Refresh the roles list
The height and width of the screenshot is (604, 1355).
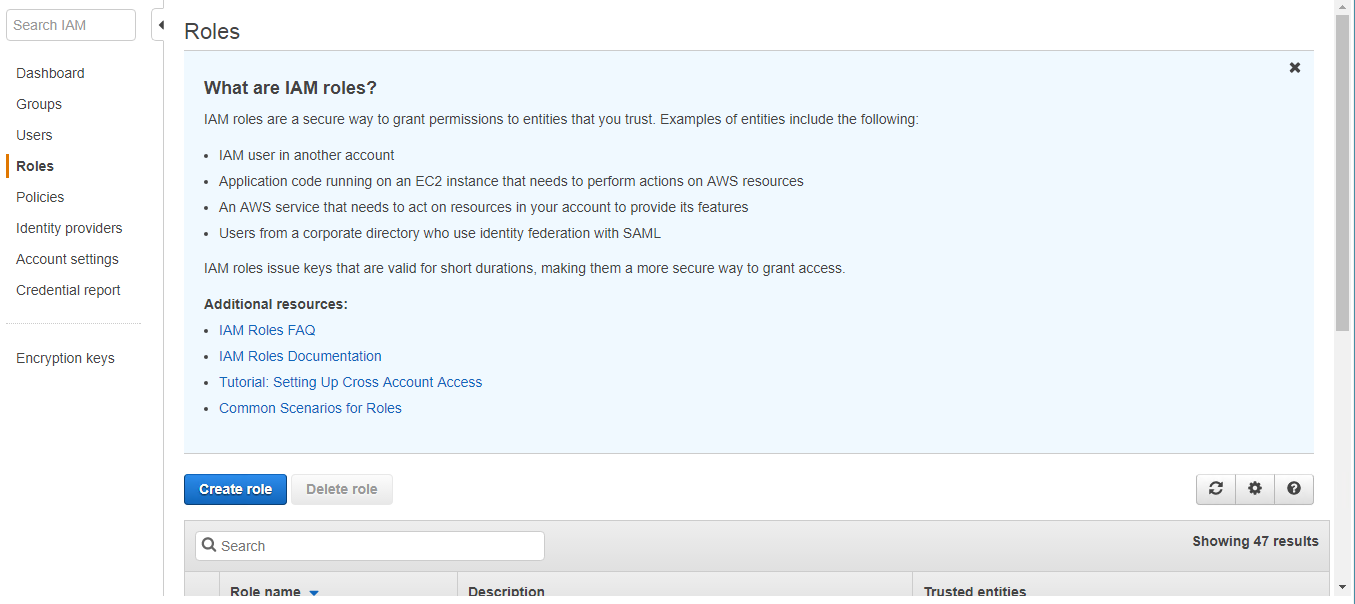[x=1216, y=489]
